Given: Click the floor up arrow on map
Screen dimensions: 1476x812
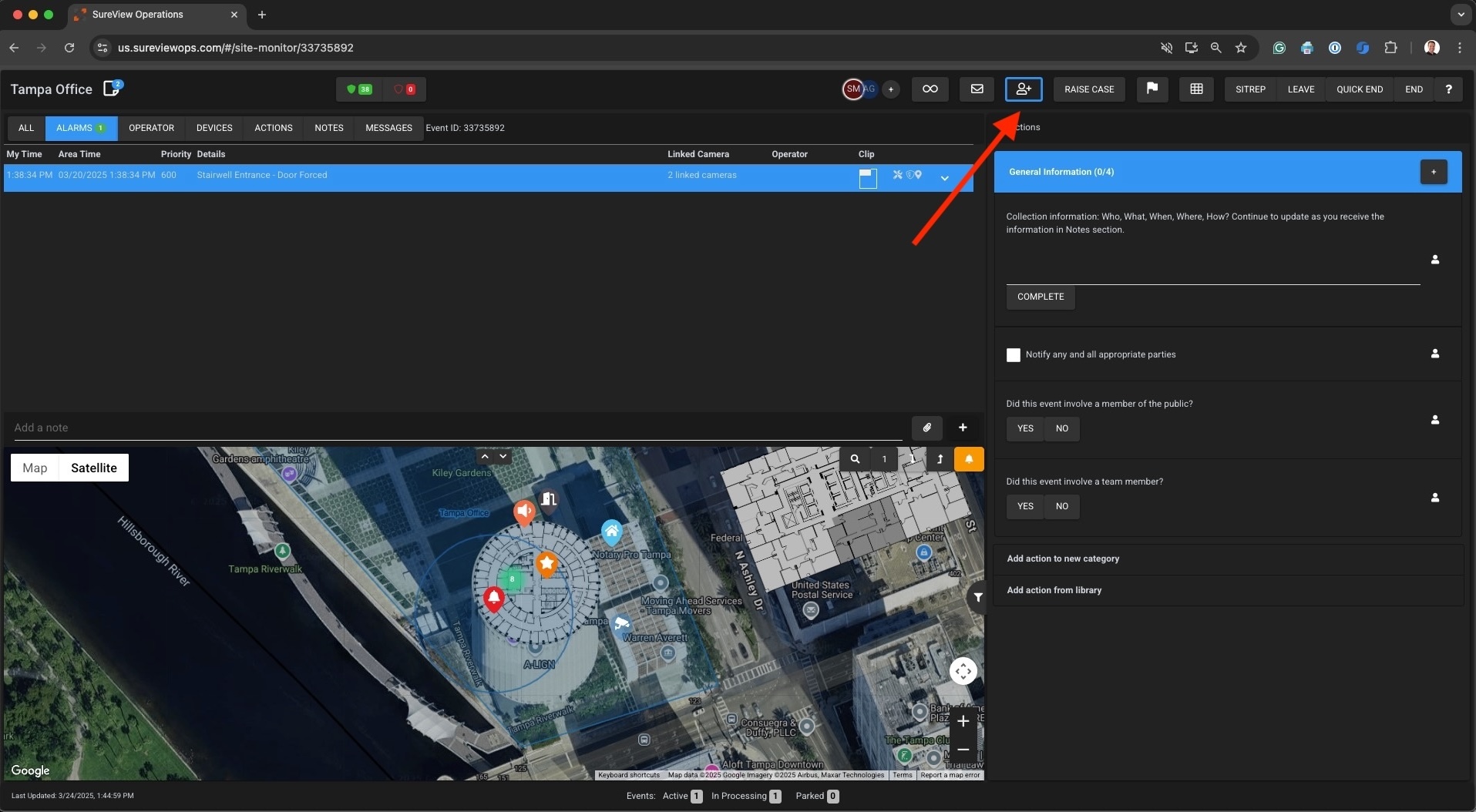Looking at the screenshot, I should point(940,459).
